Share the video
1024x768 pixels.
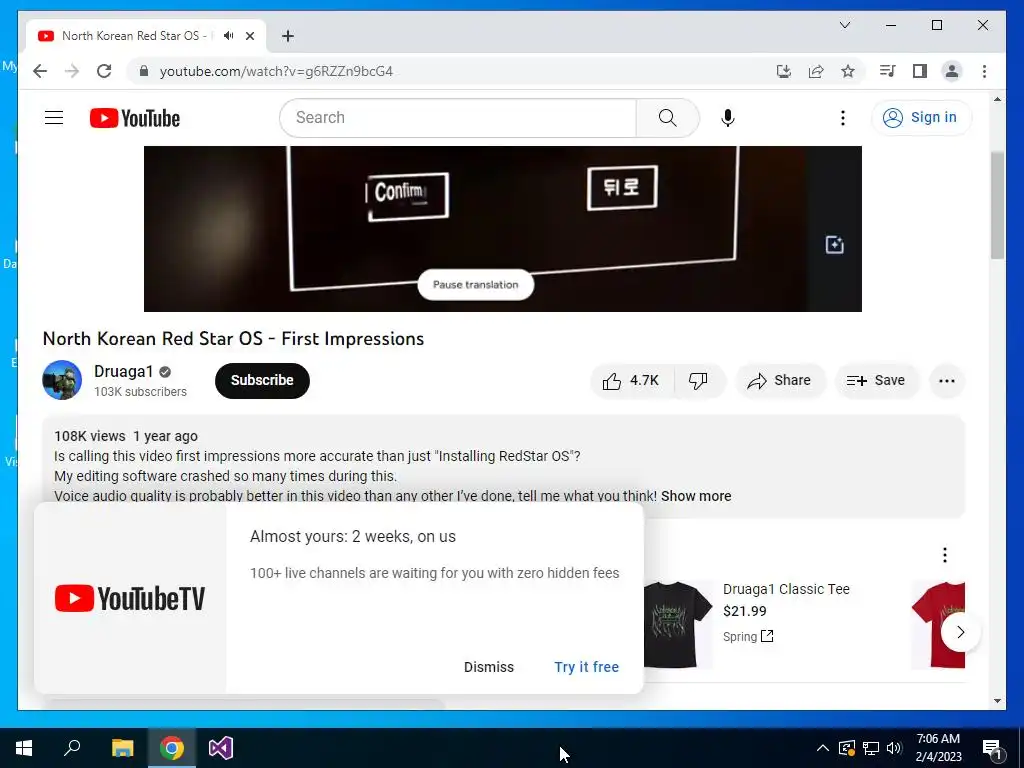point(780,381)
